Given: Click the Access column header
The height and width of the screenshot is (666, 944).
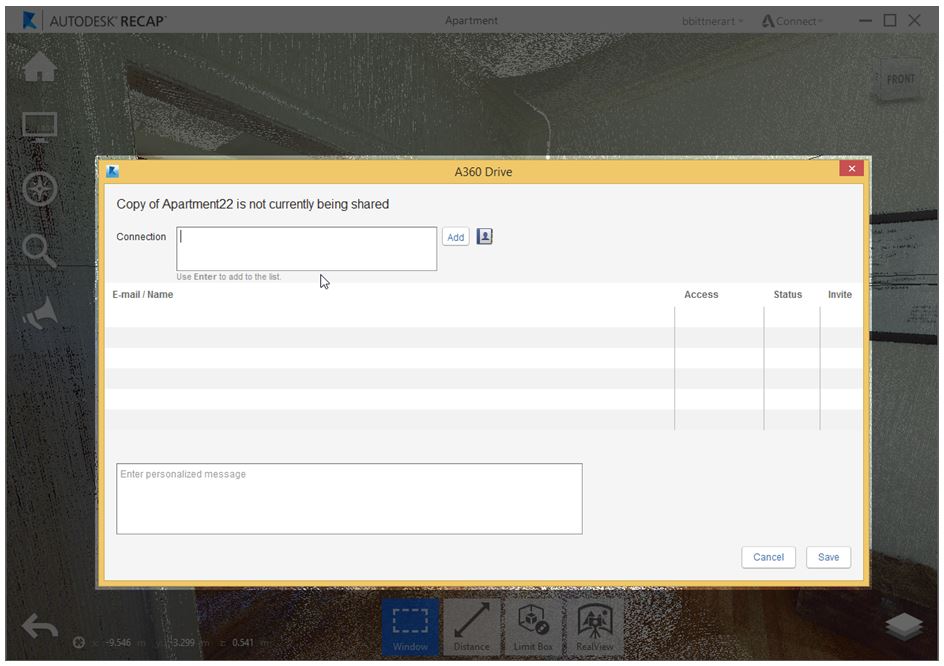Looking at the screenshot, I should (x=701, y=294).
